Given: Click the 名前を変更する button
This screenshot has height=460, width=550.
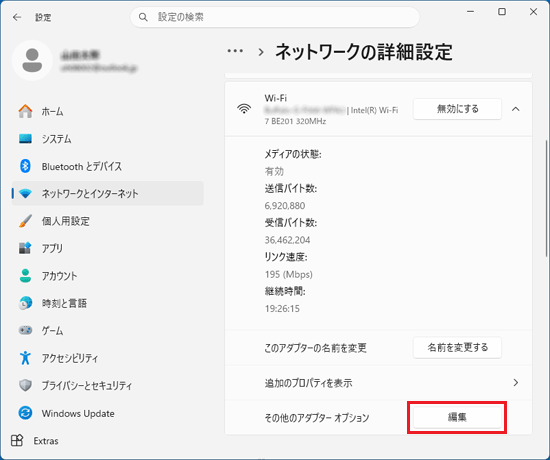Looking at the screenshot, I should coord(457,348).
